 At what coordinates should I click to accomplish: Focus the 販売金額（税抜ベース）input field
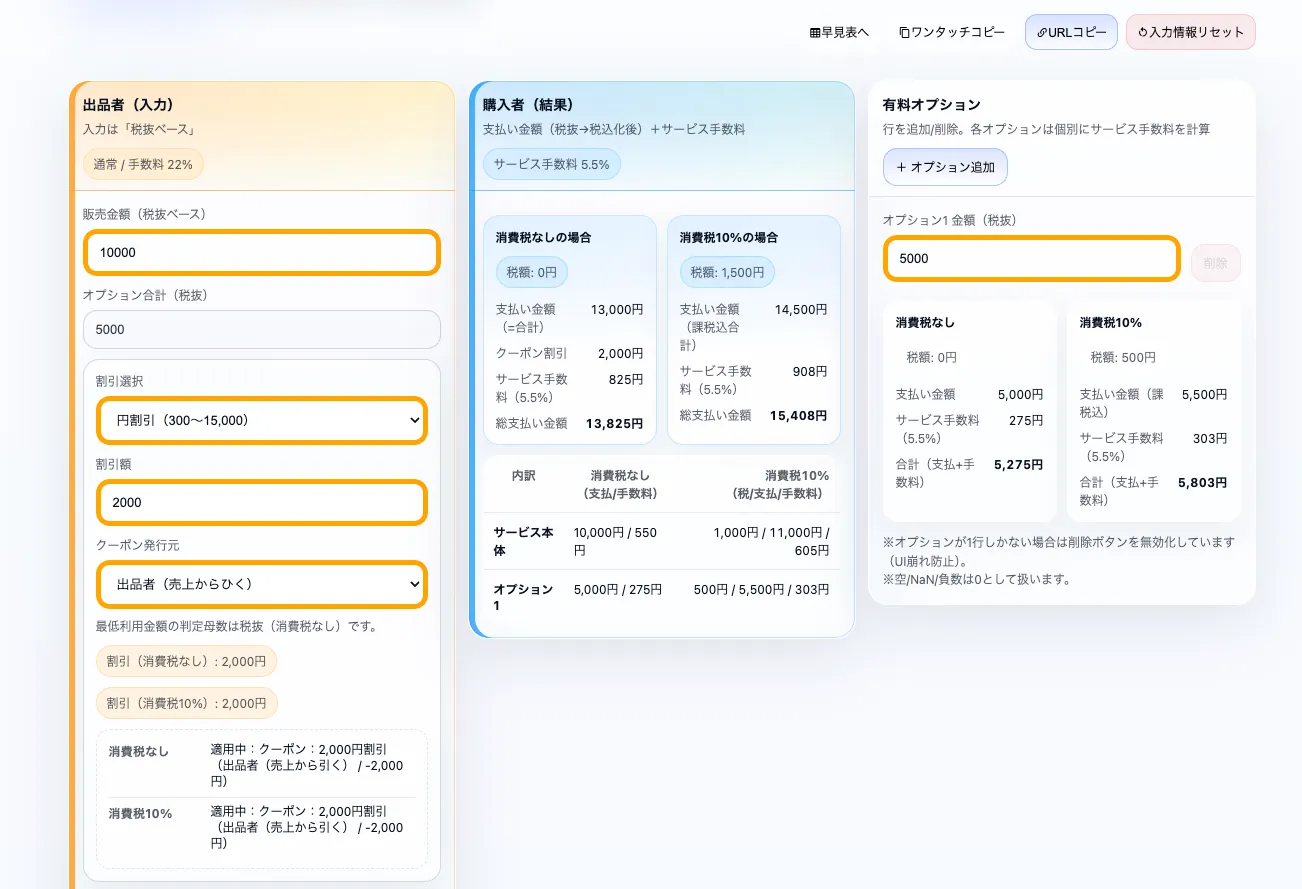click(x=262, y=252)
